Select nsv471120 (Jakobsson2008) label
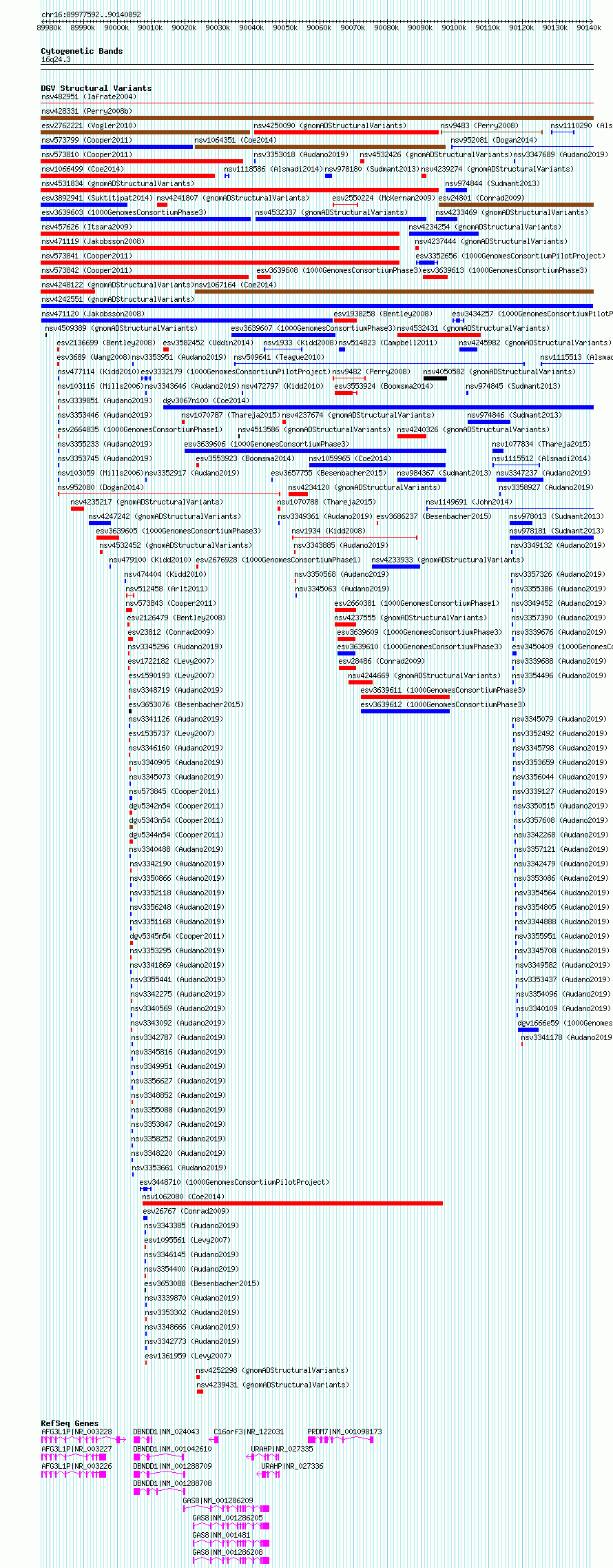The image size is (613, 1568). [93, 314]
